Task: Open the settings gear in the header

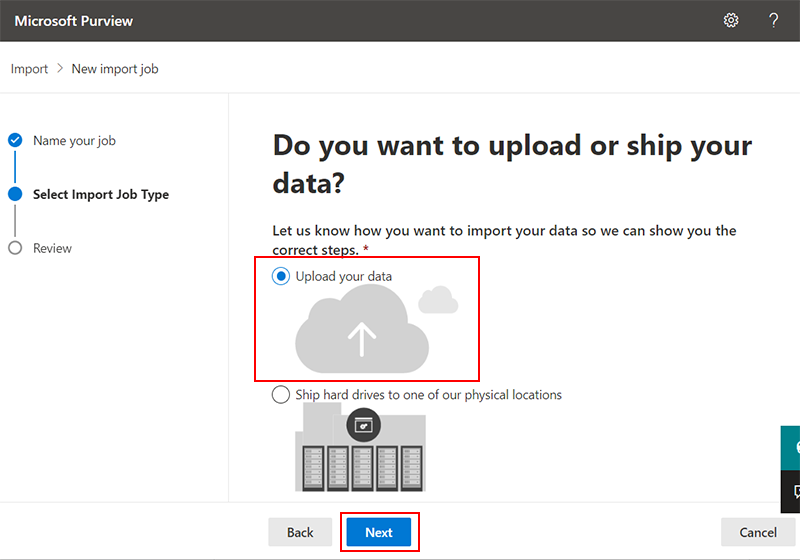Action: click(731, 20)
